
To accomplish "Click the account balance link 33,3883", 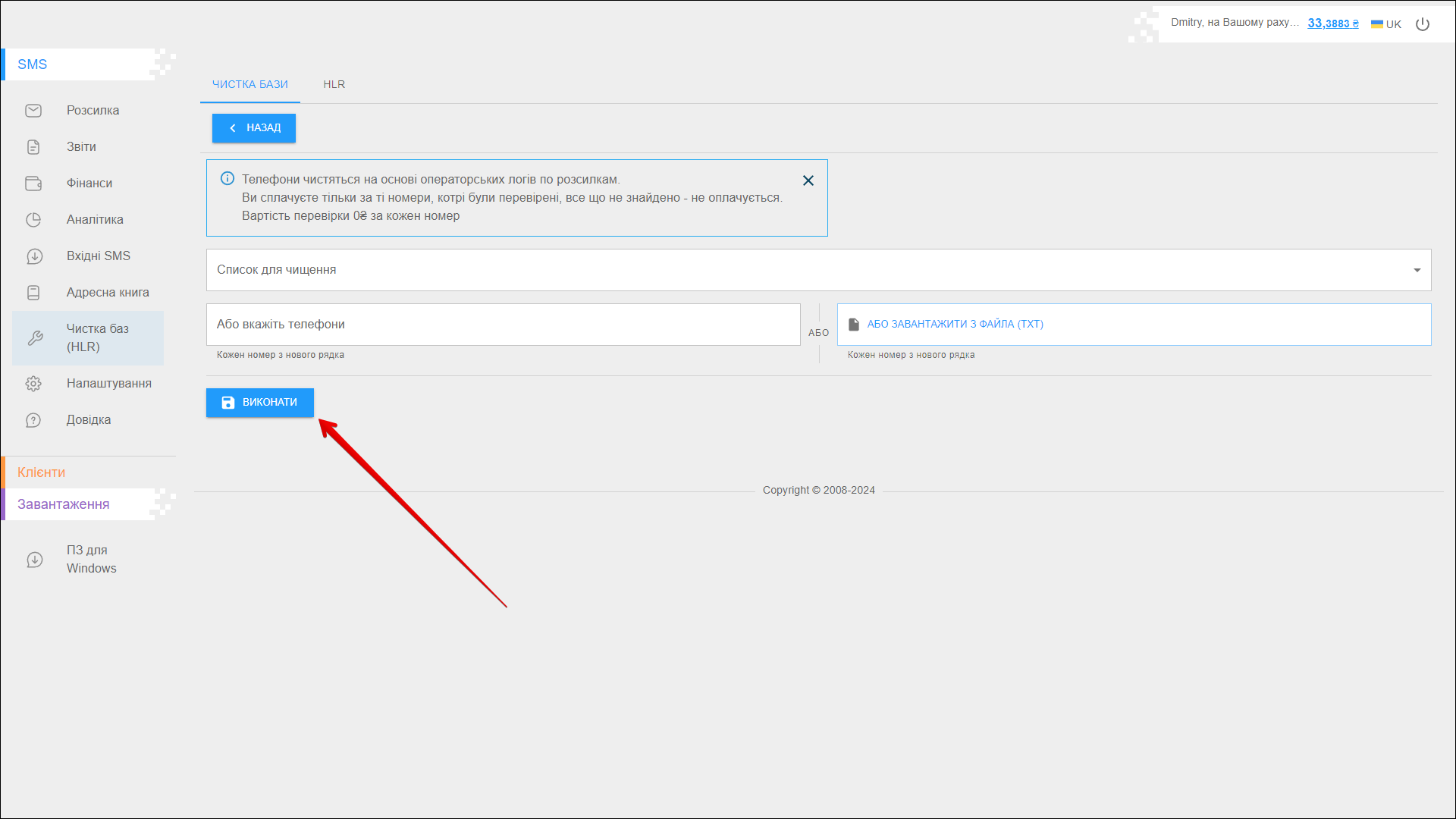I will 1332,24.
